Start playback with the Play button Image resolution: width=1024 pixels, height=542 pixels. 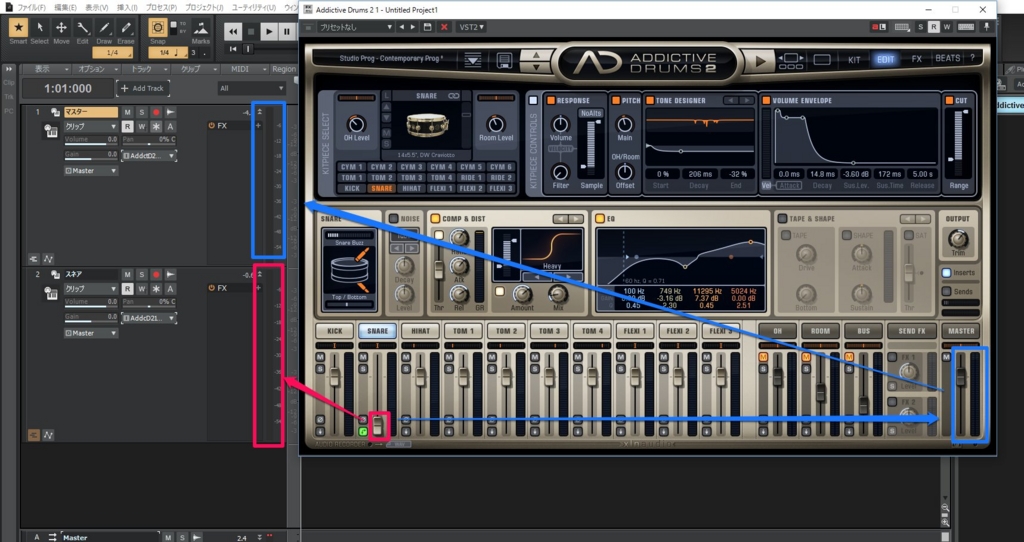point(268,31)
